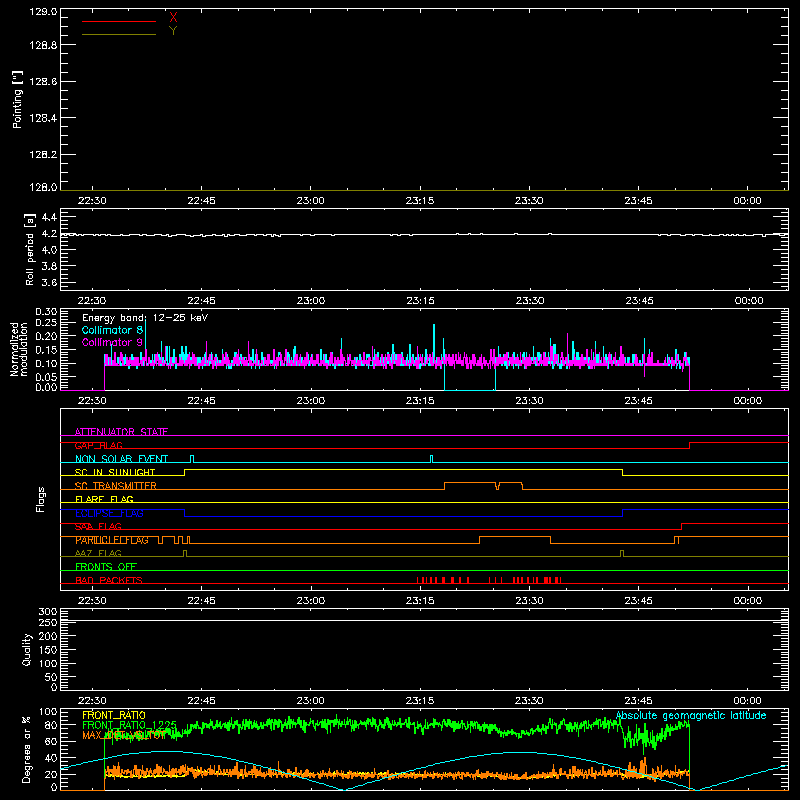The image size is (800, 800).
Task: Click the Roll period axis title
Action: [30, 249]
